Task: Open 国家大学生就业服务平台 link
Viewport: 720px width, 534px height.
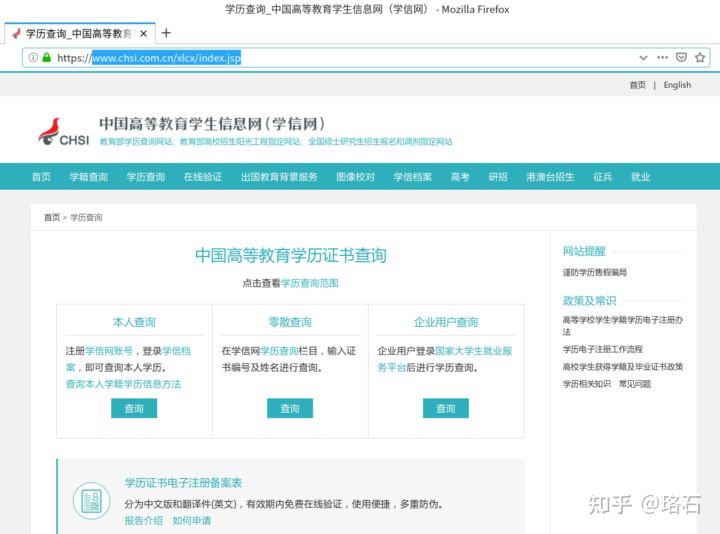Action: click(473, 351)
